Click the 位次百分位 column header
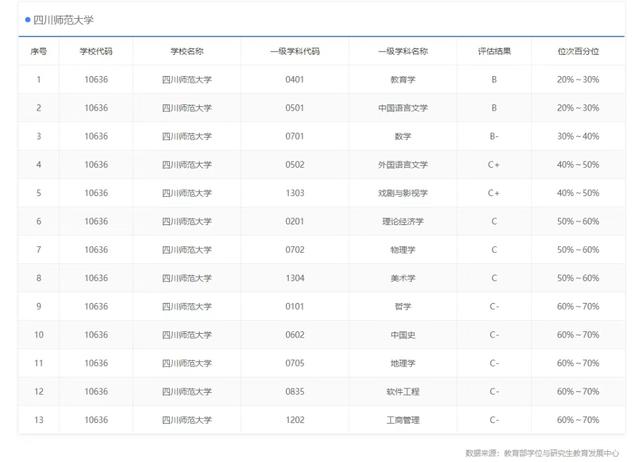Viewport: 640px width, 462px height. pyautogui.click(x=578, y=51)
